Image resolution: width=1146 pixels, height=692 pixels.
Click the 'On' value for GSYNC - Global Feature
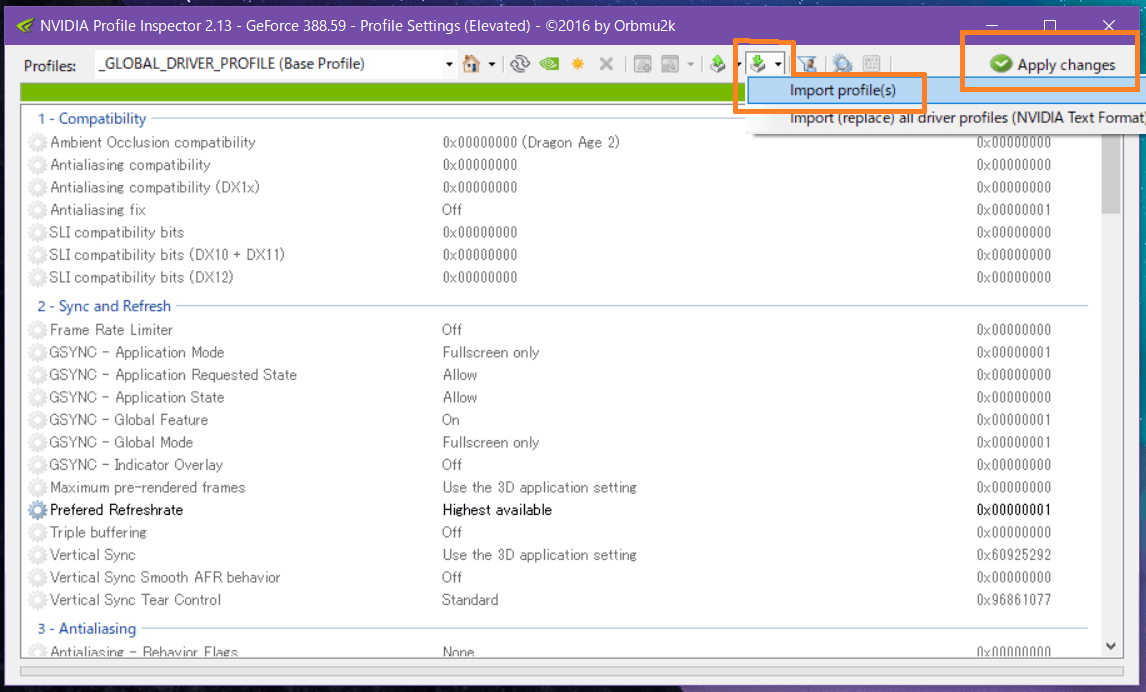(x=450, y=420)
